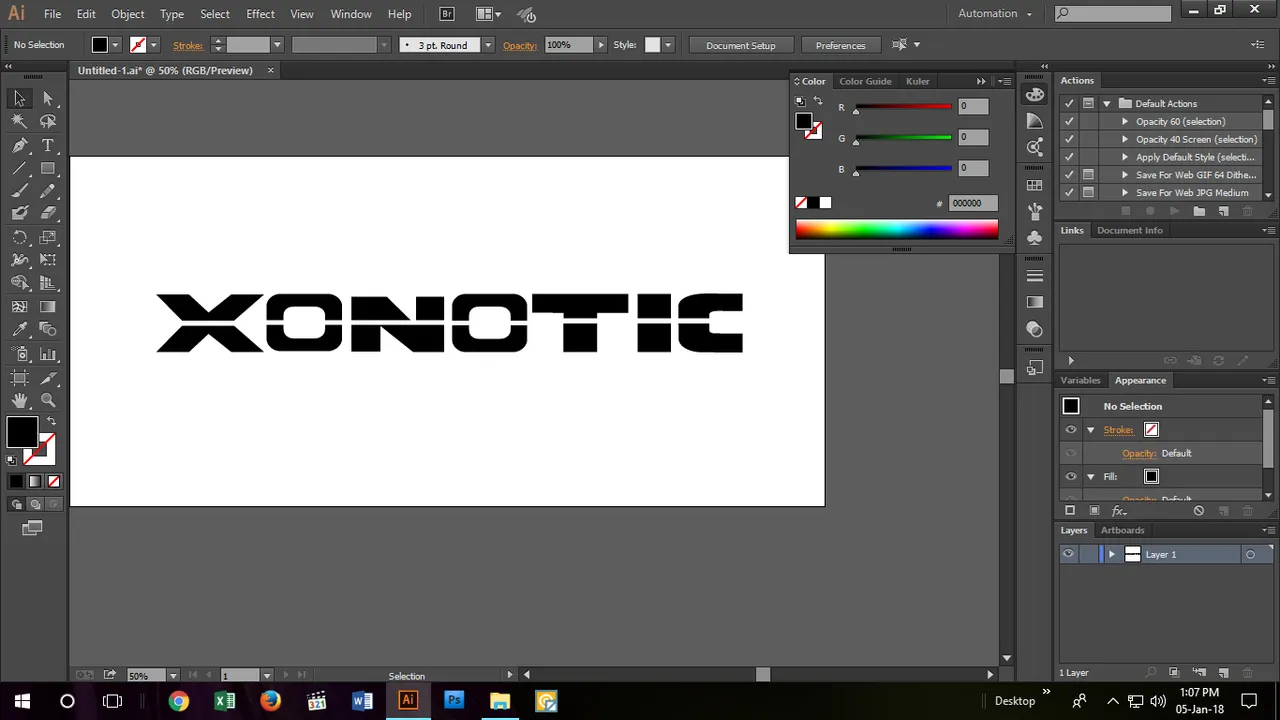Select the Magic Wand tool
1280x720 pixels.
pyautogui.click(x=19, y=121)
